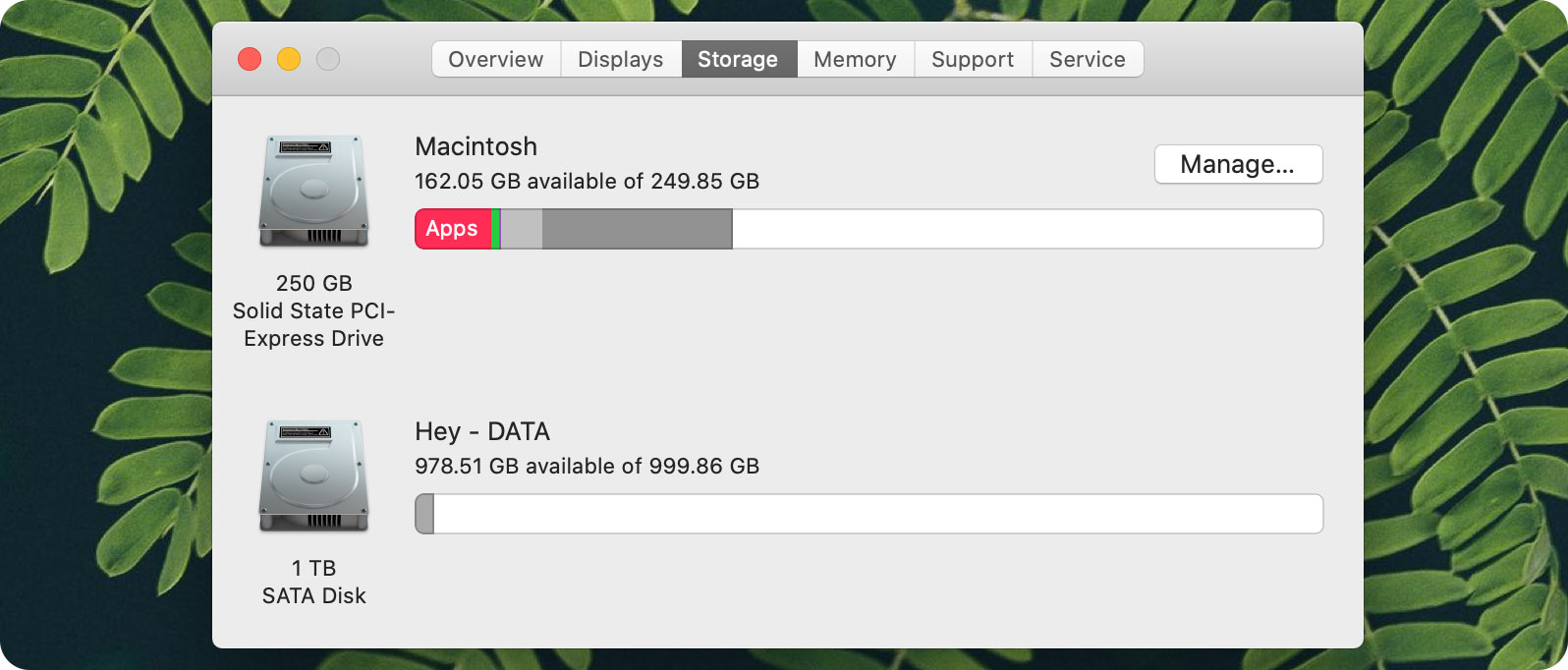This screenshot has width=1568, height=670.
Task: Click the green segment in Macintosh storage bar
Action: coord(496,229)
